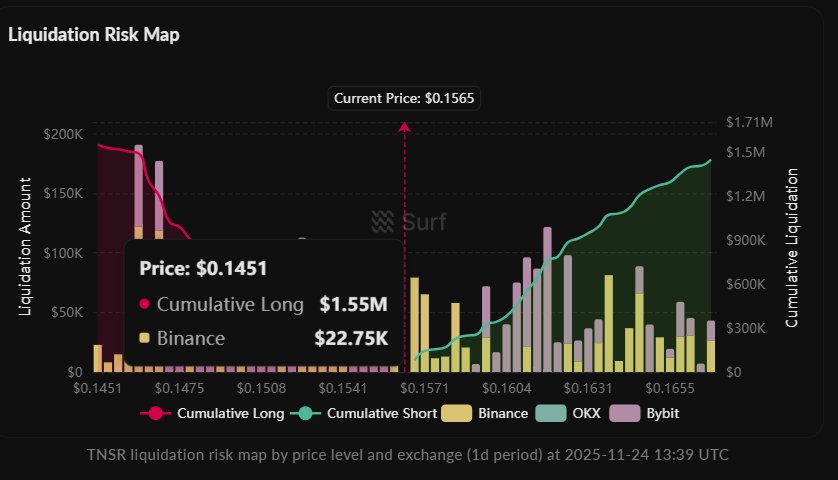Click the Cumulative Long red dot in the tooltip
Image resolution: width=838 pixels, height=480 pixels.
tap(145, 304)
